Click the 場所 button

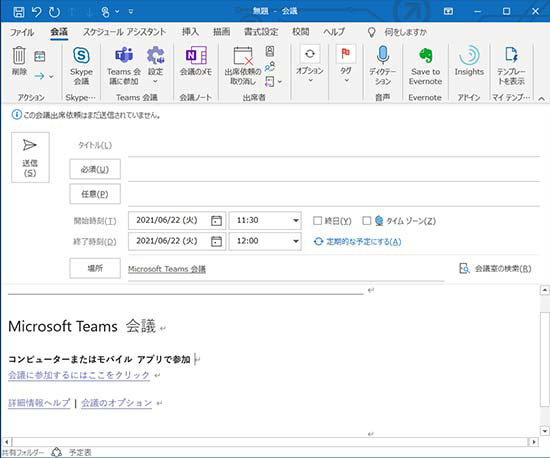pyautogui.click(x=95, y=268)
